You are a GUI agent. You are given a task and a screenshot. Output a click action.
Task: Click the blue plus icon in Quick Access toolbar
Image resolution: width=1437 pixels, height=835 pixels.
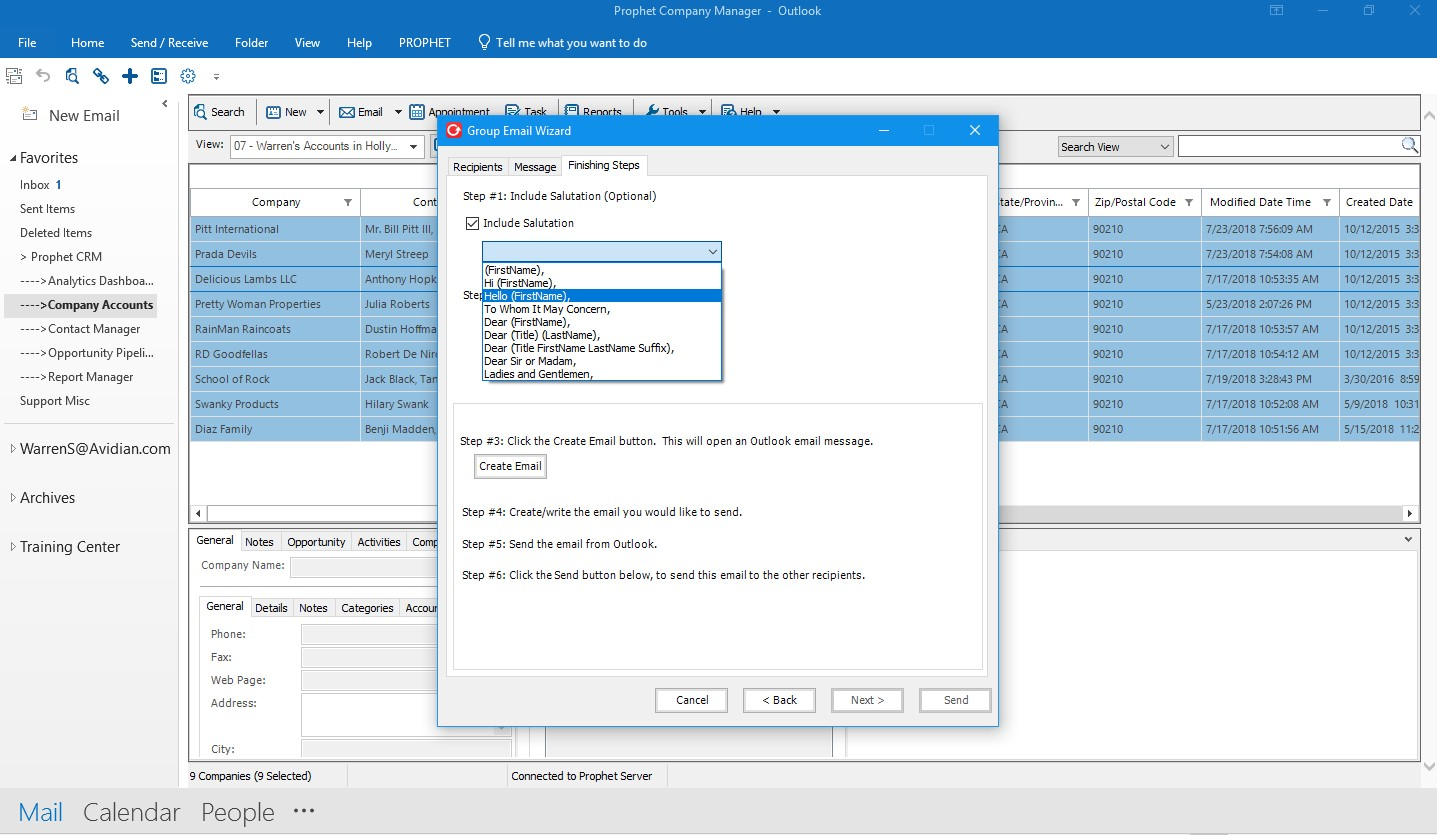[129, 76]
